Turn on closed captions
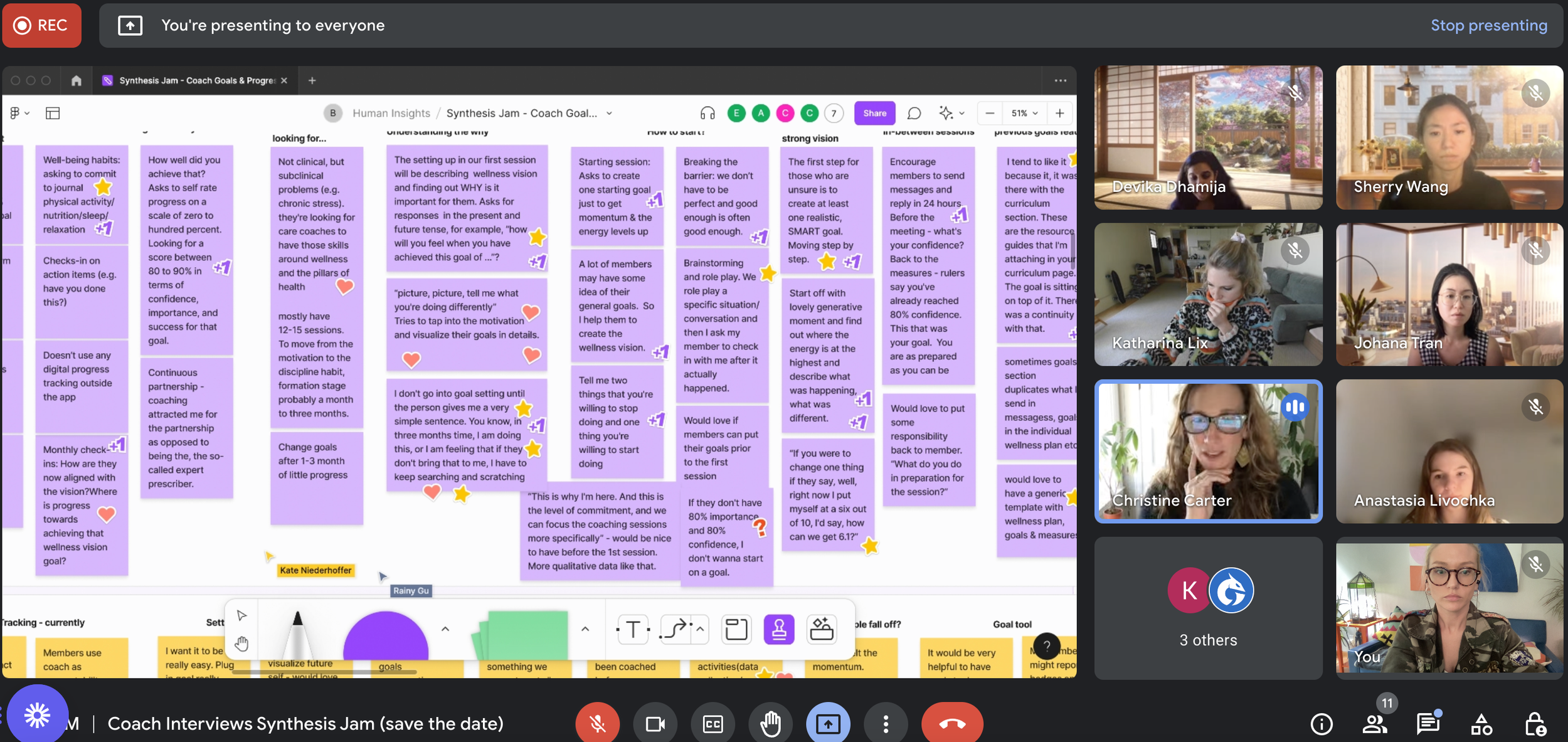Image resolution: width=1568 pixels, height=742 pixels. click(712, 724)
